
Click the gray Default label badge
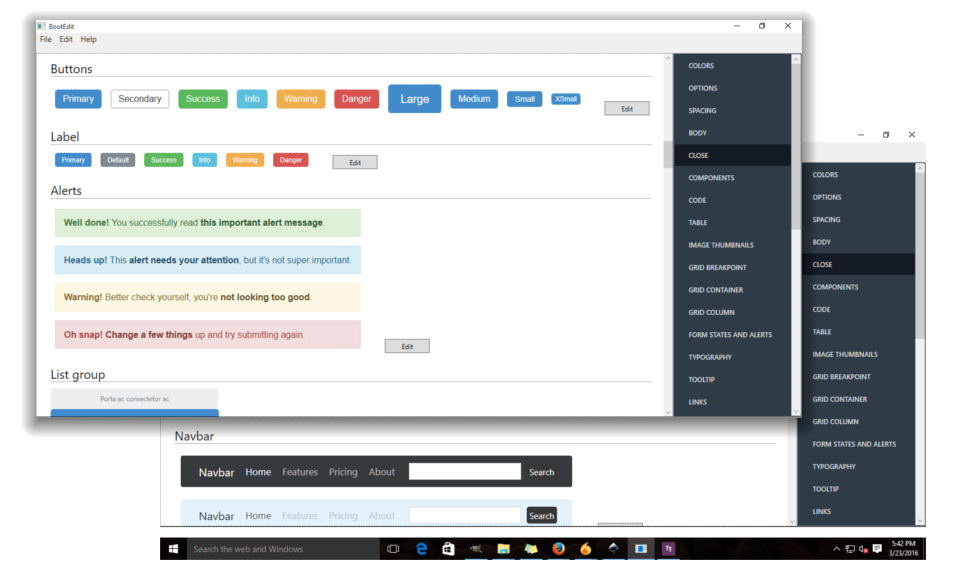[x=118, y=160]
